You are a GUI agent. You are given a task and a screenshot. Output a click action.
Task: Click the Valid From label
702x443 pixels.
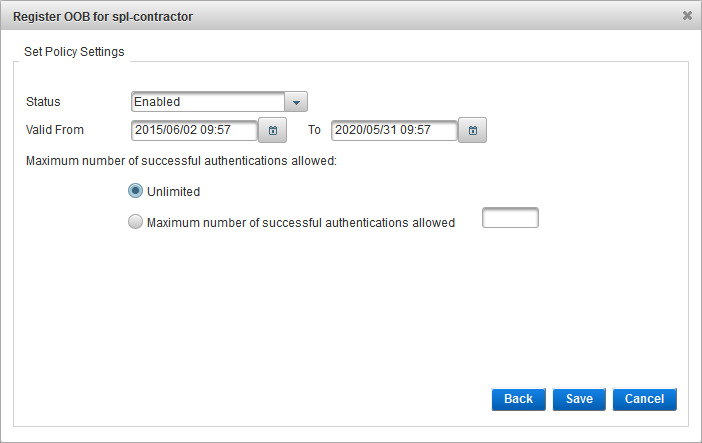pyautogui.click(x=55, y=130)
